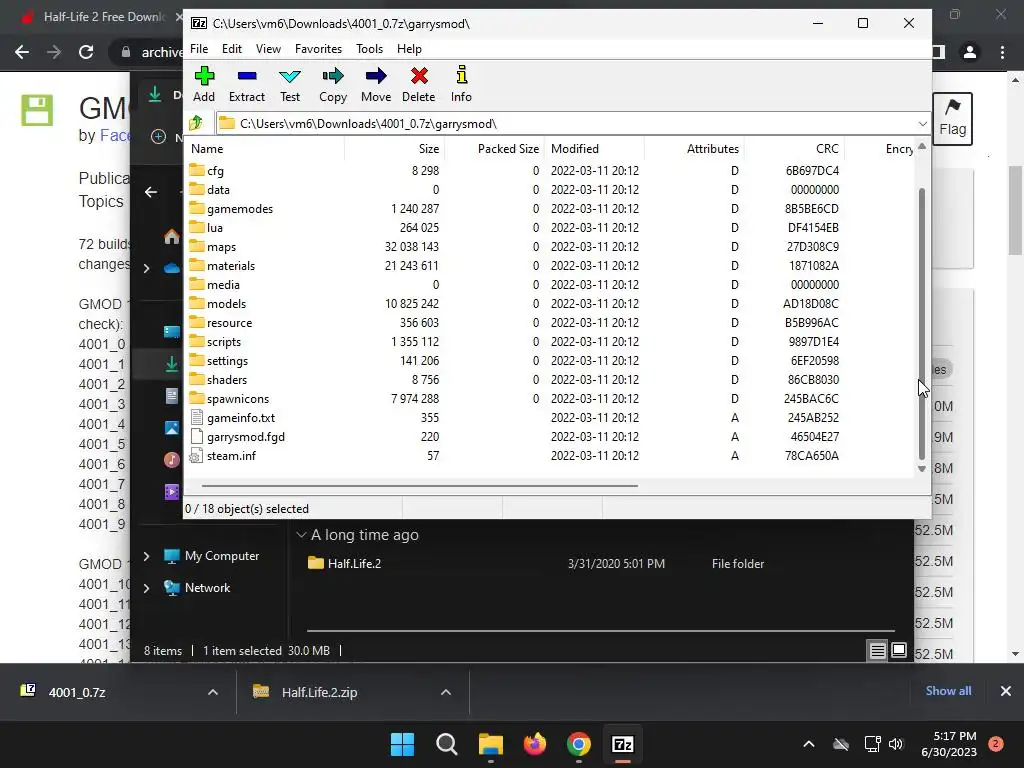
Task: Click the 7-Zip taskbar icon
Action: [x=622, y=744]
